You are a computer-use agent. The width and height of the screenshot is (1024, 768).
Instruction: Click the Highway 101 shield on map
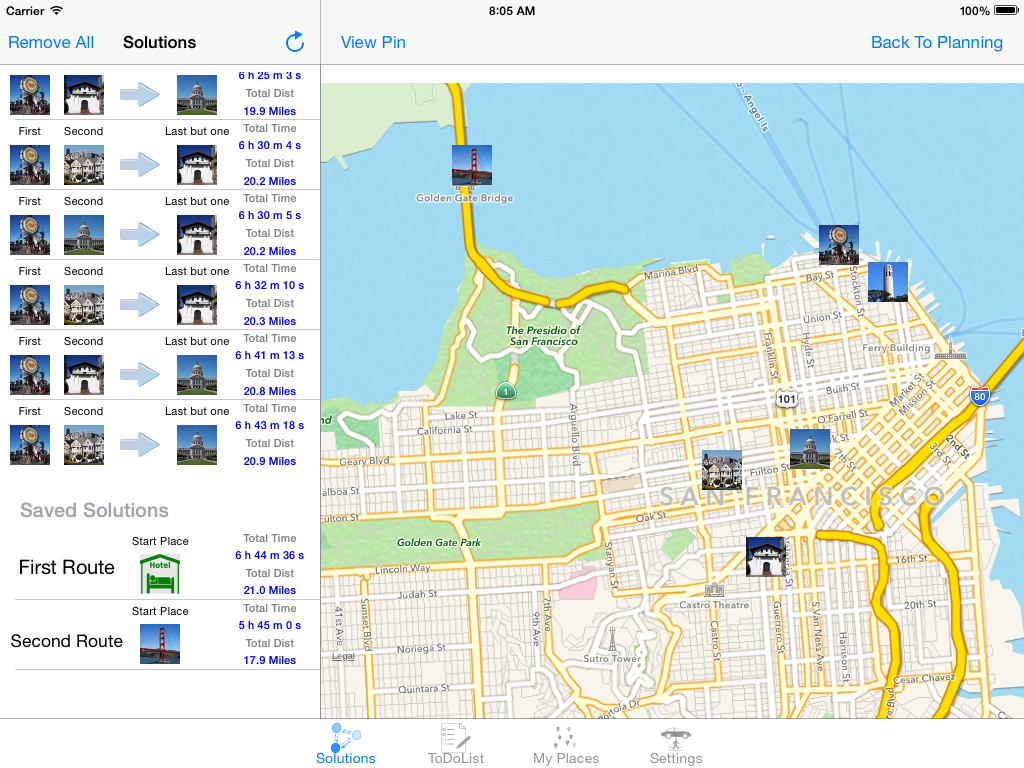[x=786, y=399]
